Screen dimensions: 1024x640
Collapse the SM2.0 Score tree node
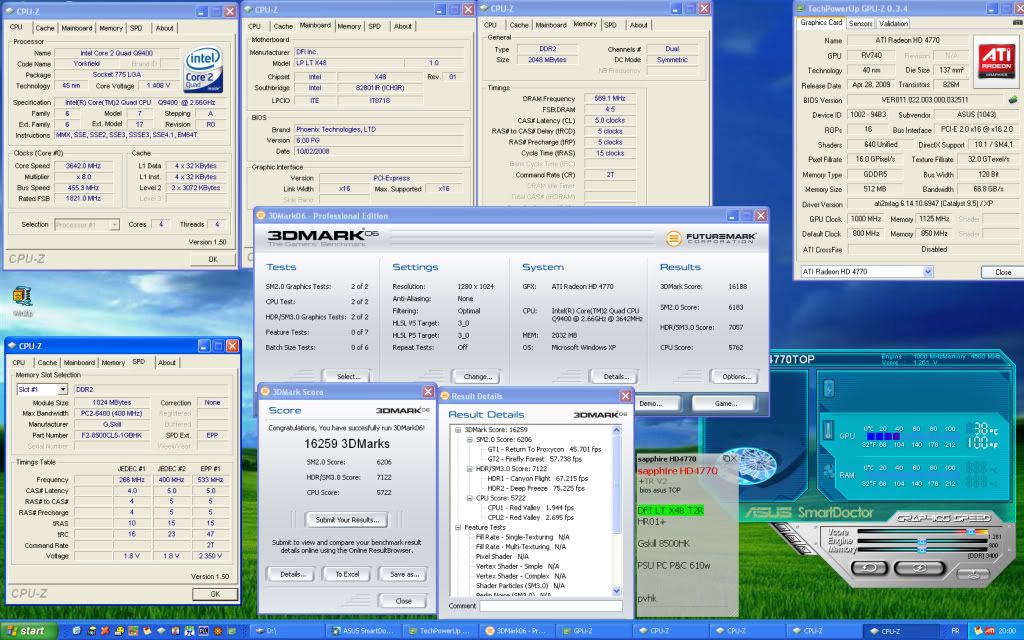click(x=467, y=439)
